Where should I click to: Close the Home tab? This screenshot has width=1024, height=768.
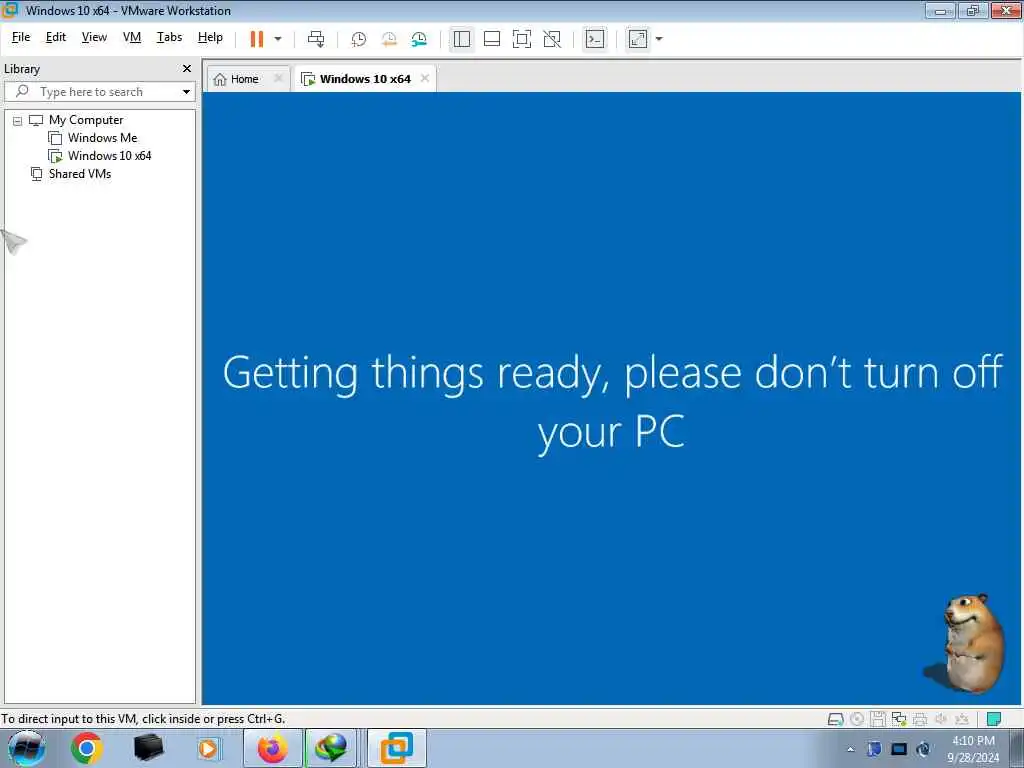pos(279,78)
